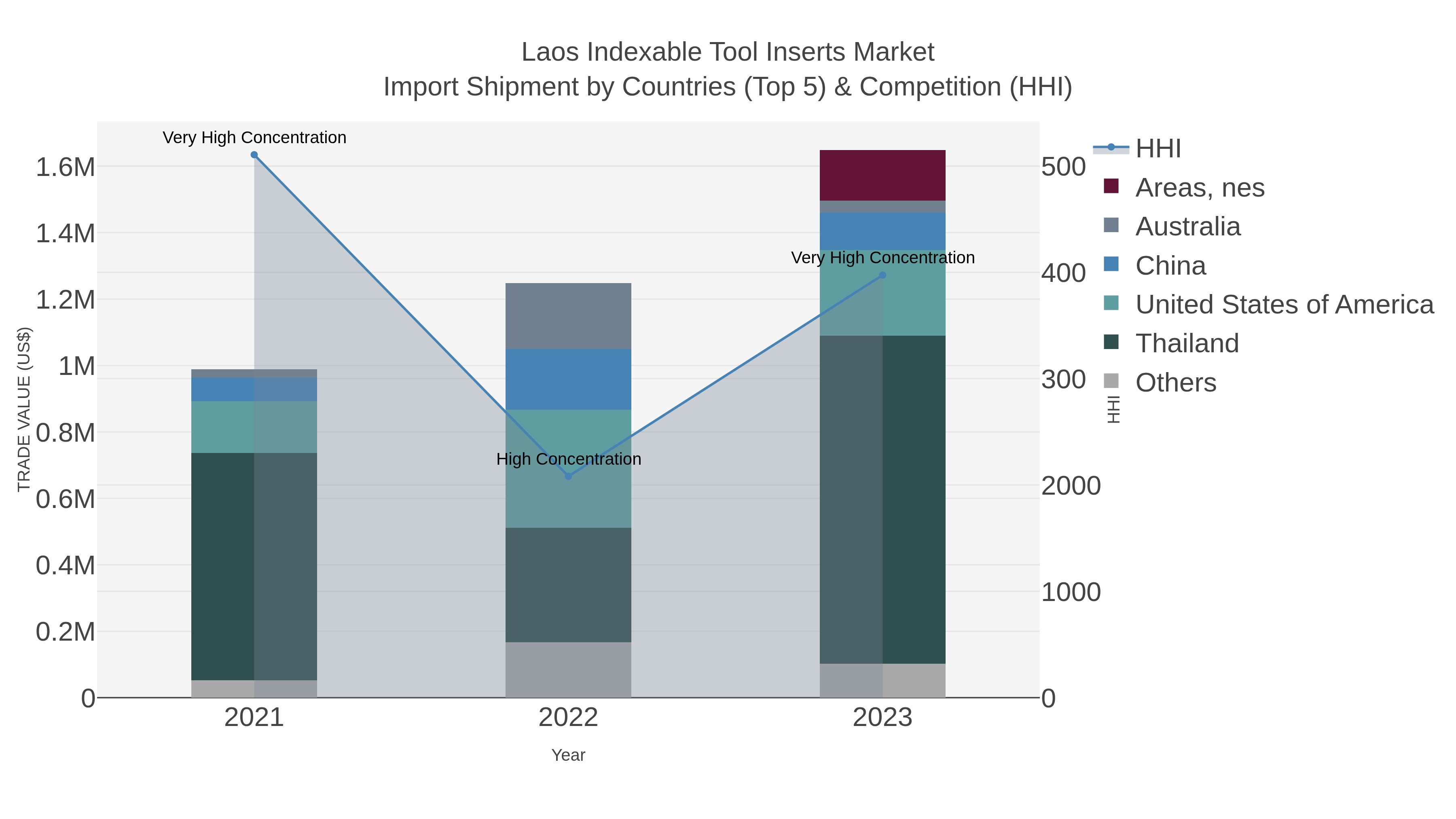The width and height of the screenshot is (1456, 819).
Task: Click the 'High Concentration' annotation at 2022
Action: click(x=569, y=459)
